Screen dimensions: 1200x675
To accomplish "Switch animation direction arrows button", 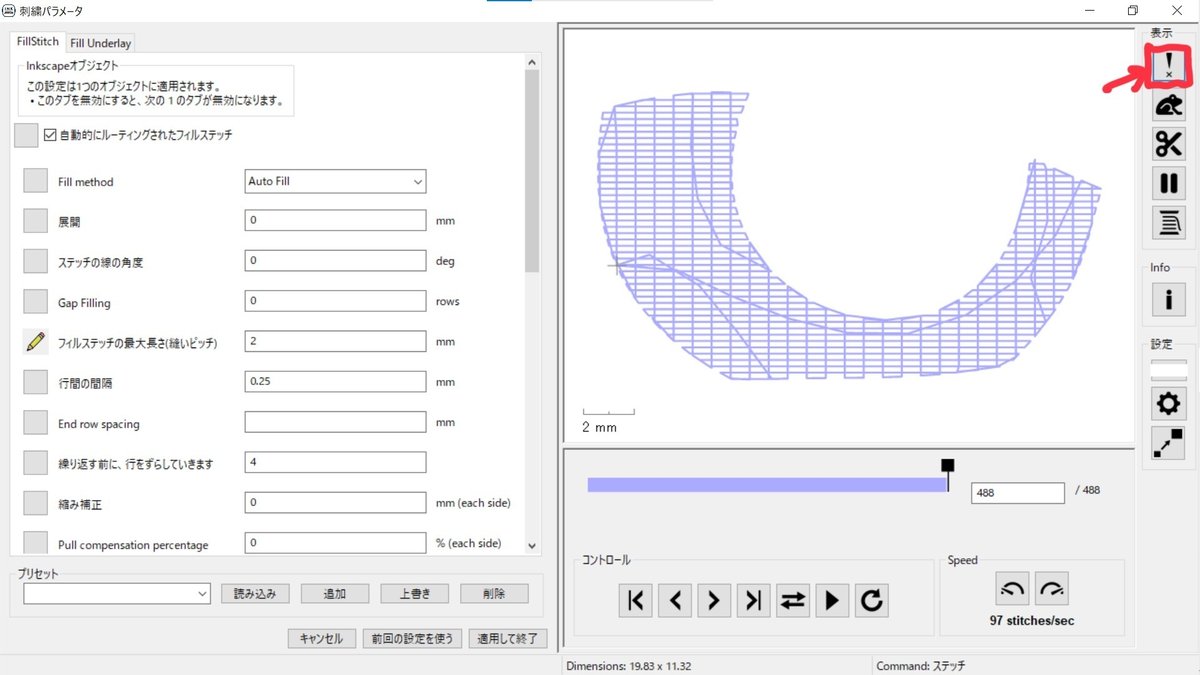I will [793, 600].
